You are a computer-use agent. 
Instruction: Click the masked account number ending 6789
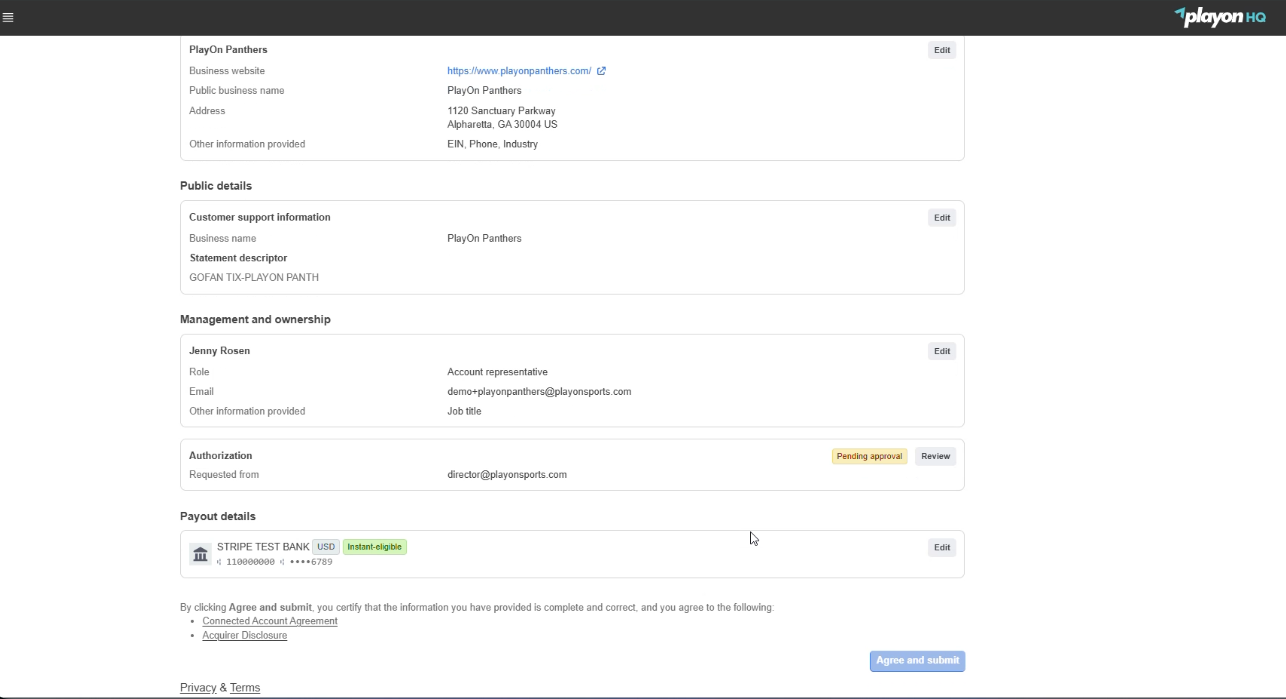(310, 562)
